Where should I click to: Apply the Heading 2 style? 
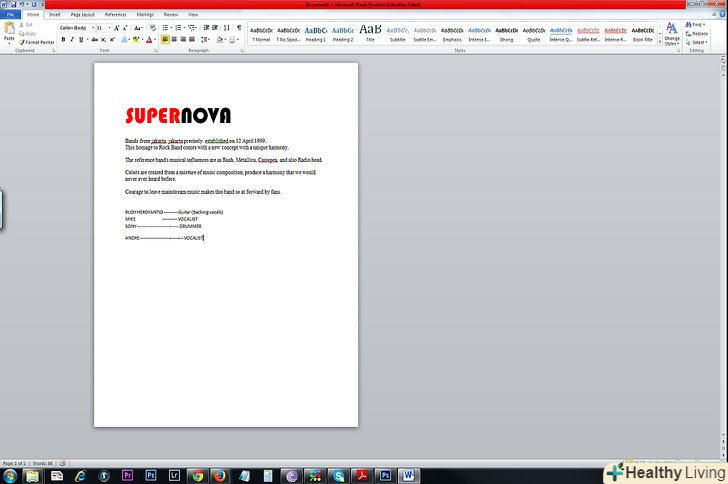click(343, 34)
